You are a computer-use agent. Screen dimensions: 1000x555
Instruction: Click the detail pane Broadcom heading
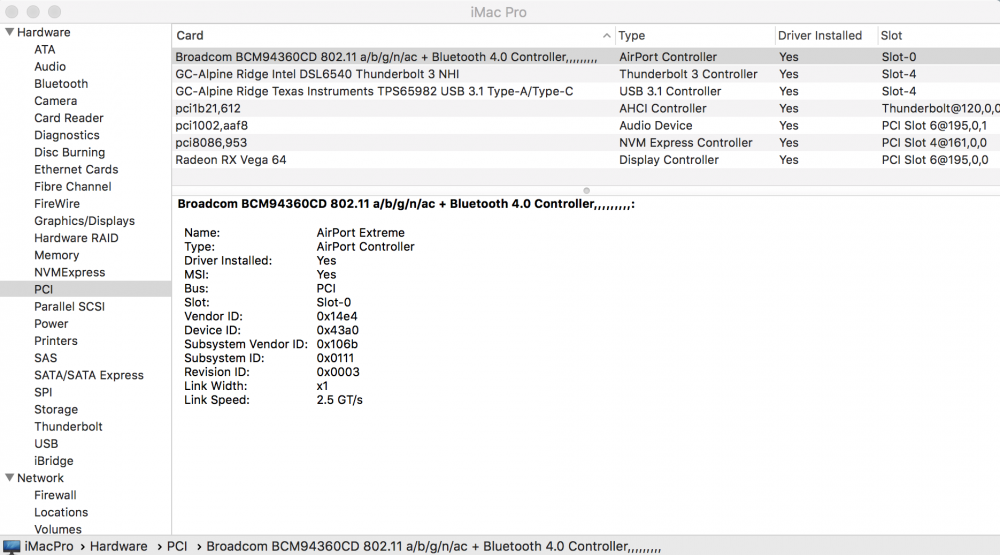406,204
